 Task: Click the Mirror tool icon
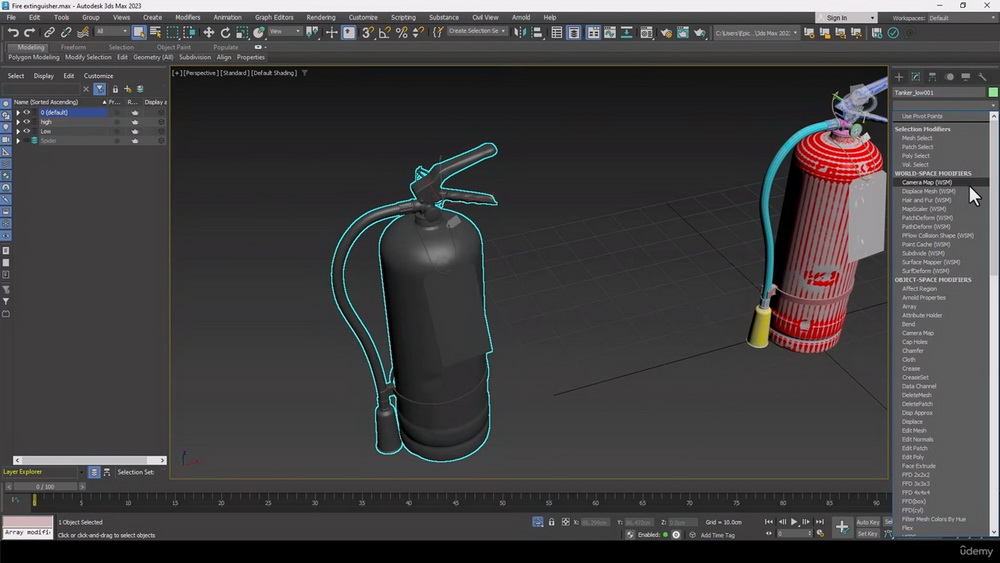(520, 33)
